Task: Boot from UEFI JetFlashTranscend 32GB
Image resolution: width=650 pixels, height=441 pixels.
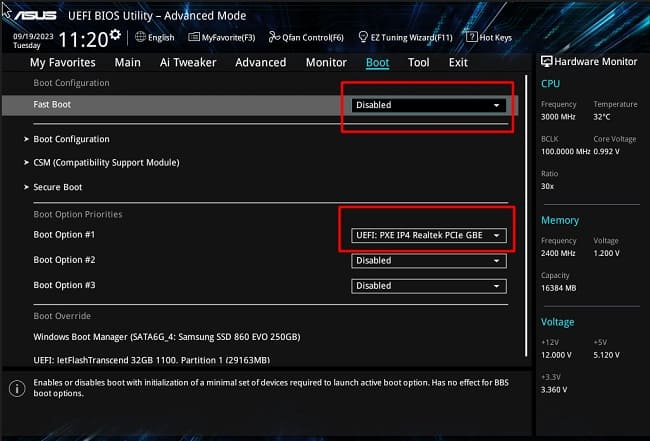Action: [x=152, y=360]
